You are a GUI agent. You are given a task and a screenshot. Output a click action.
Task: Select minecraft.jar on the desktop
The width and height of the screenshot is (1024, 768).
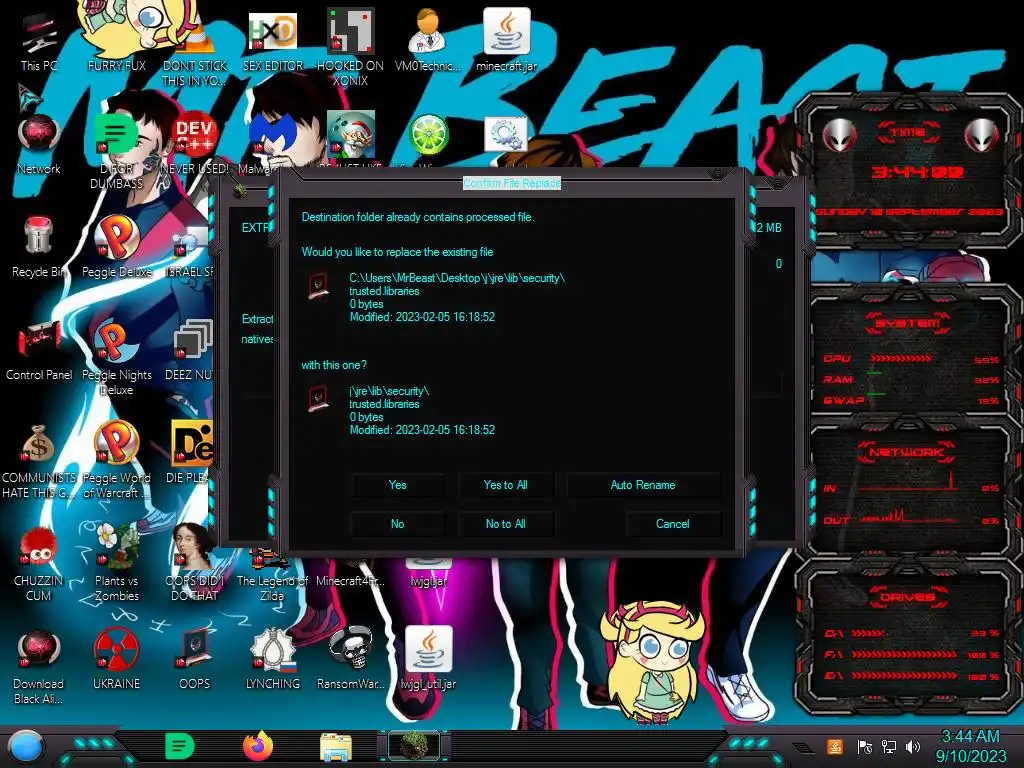506,40
